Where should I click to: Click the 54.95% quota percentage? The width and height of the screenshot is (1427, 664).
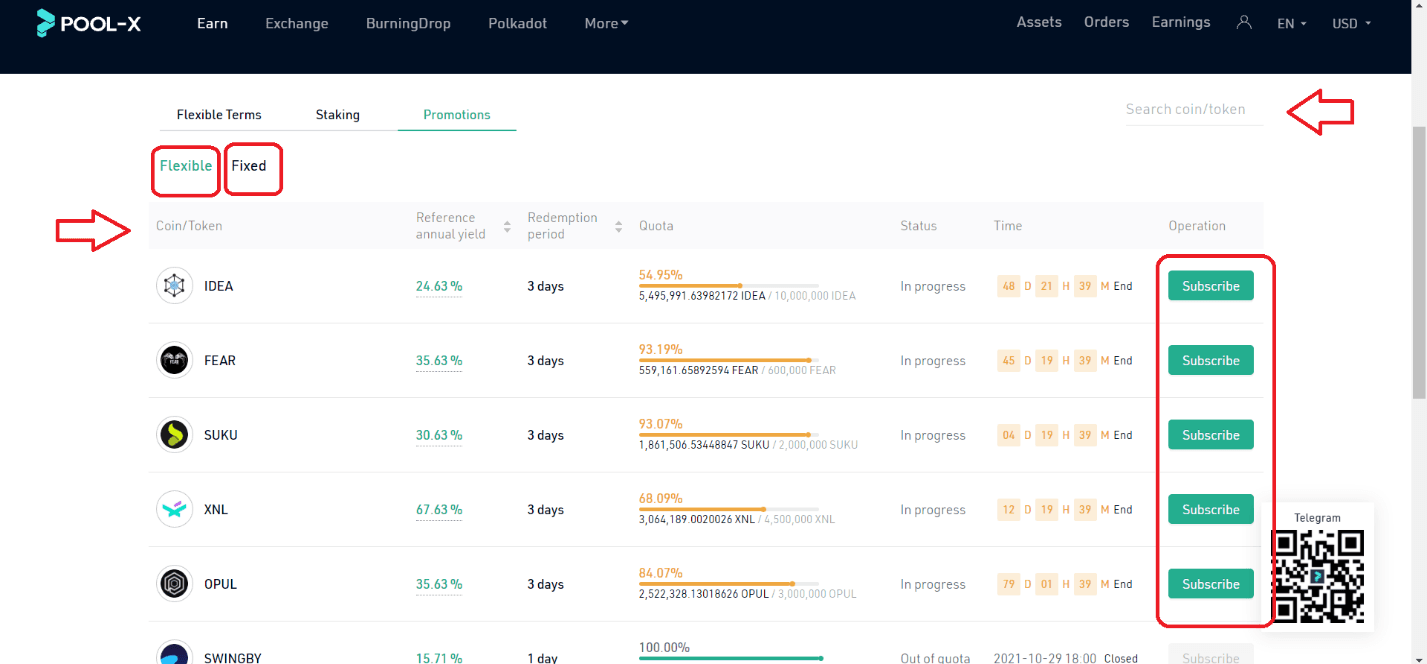660,274
